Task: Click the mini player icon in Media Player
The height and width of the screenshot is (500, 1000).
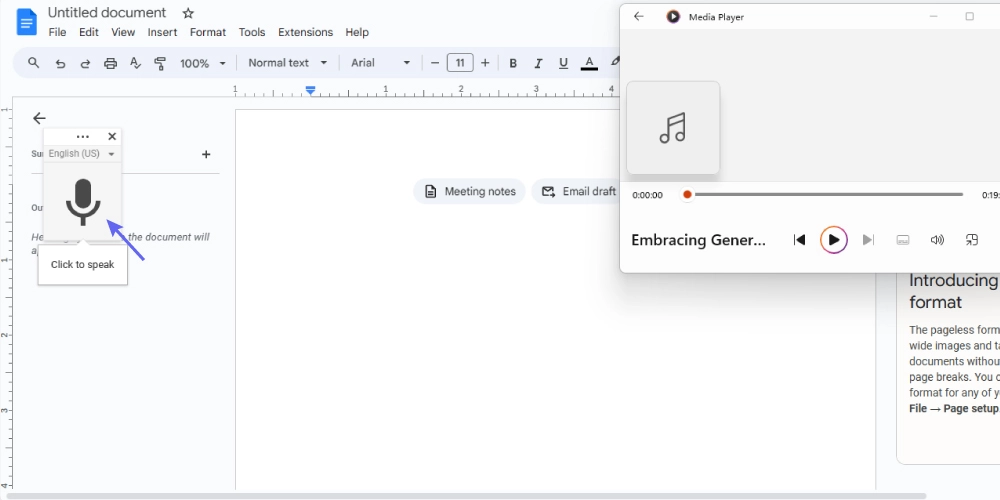Action: point(971,240)
